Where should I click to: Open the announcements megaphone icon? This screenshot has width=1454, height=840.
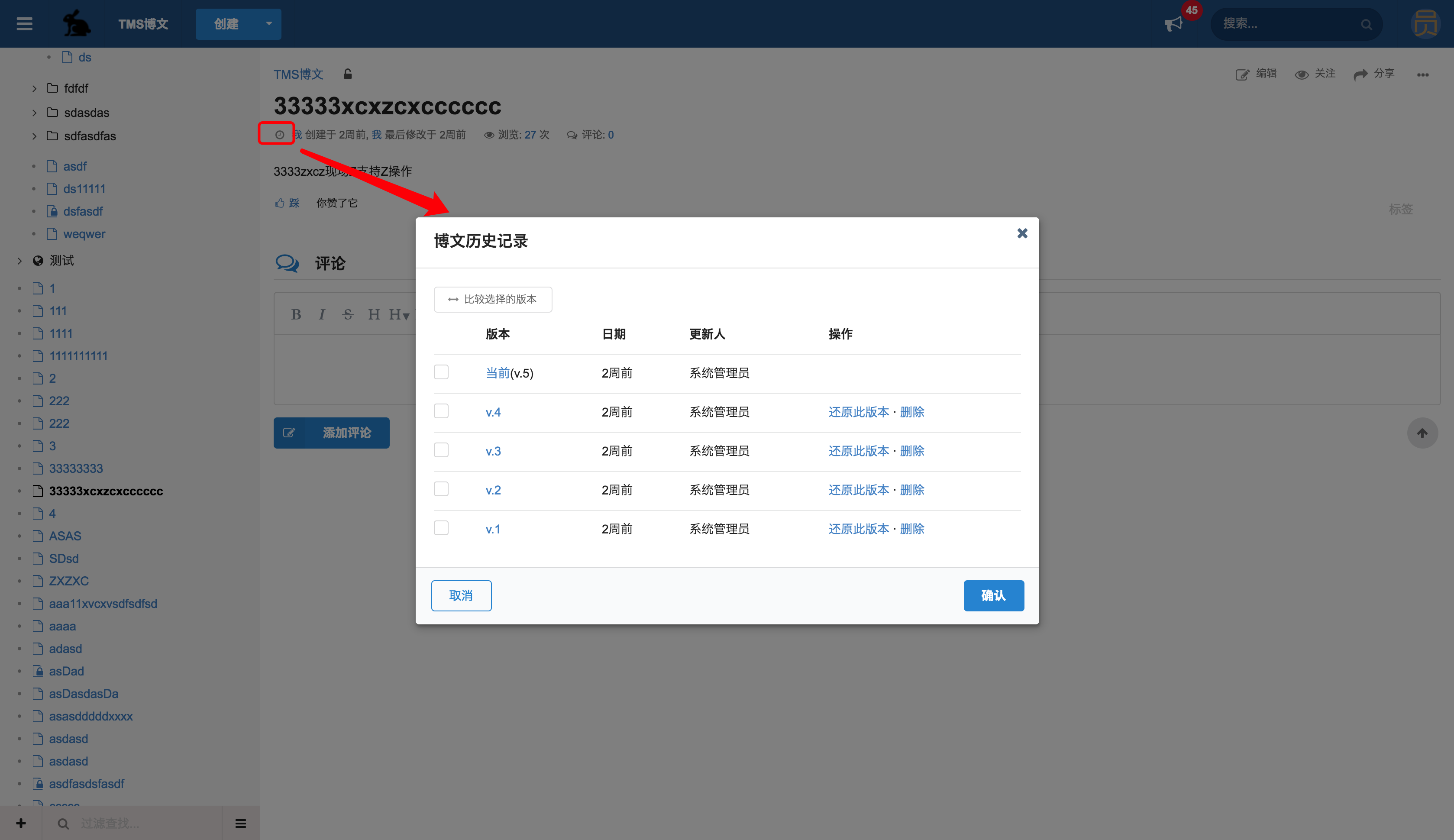[1173, 24]
